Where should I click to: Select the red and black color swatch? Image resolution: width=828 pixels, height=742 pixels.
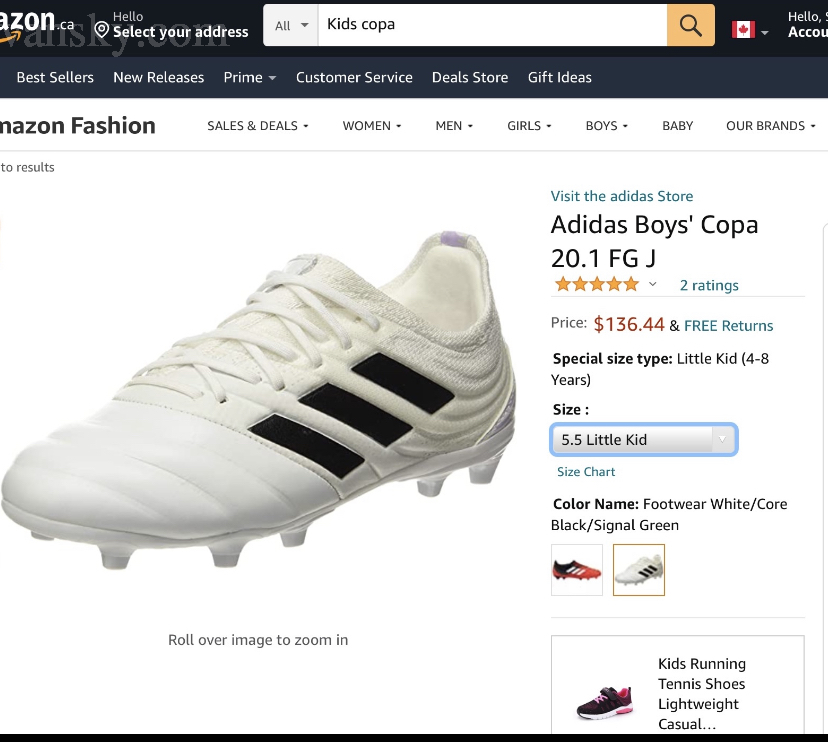tap(577, 570)
